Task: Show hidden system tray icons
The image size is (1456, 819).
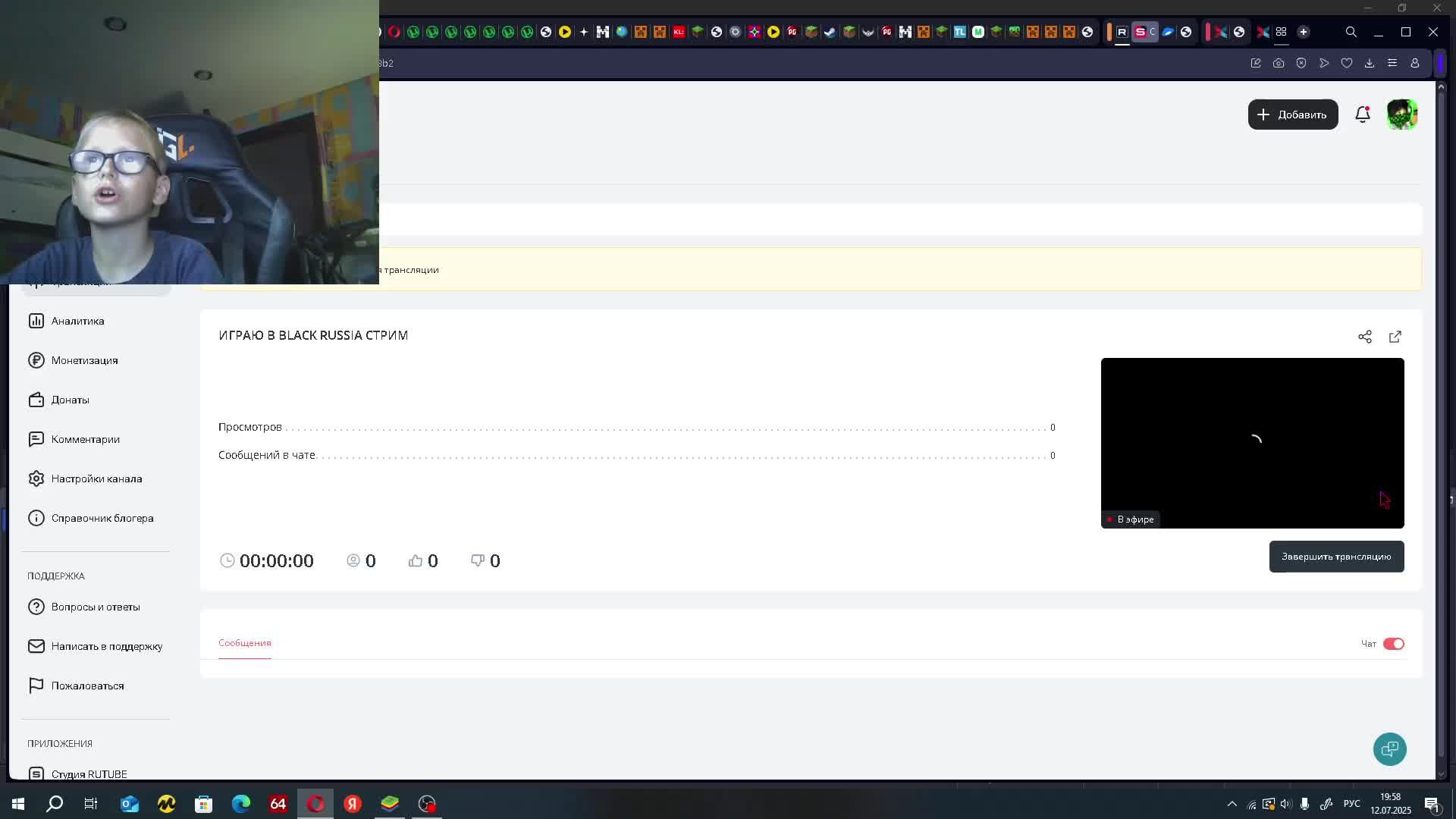Action: (x=1232, y=804)
